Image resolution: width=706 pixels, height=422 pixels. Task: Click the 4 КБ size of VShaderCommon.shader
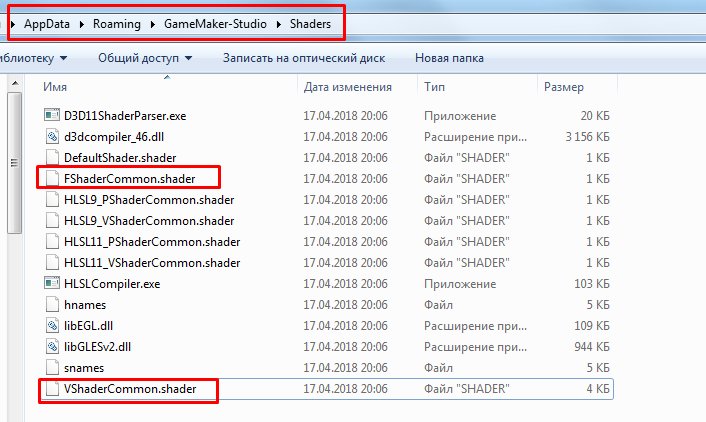click(x=597, y=389)
